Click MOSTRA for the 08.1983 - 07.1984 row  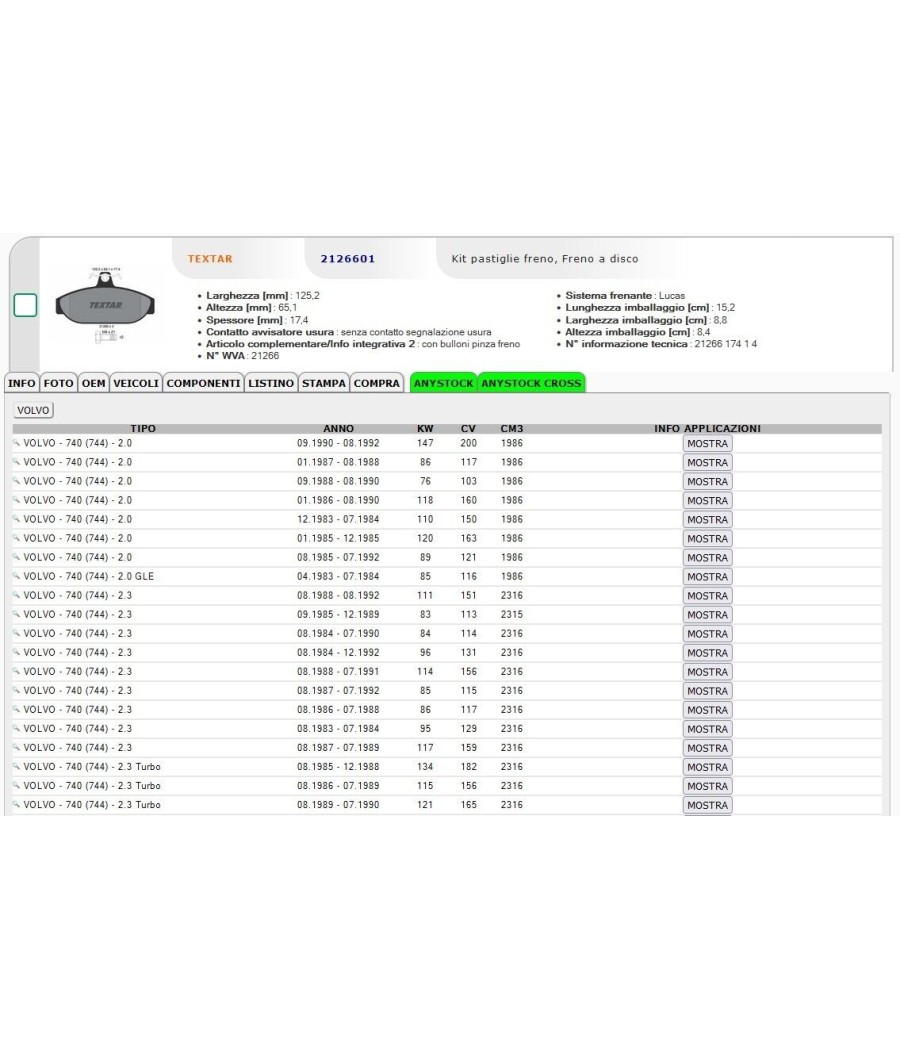(x=707, y=729)
